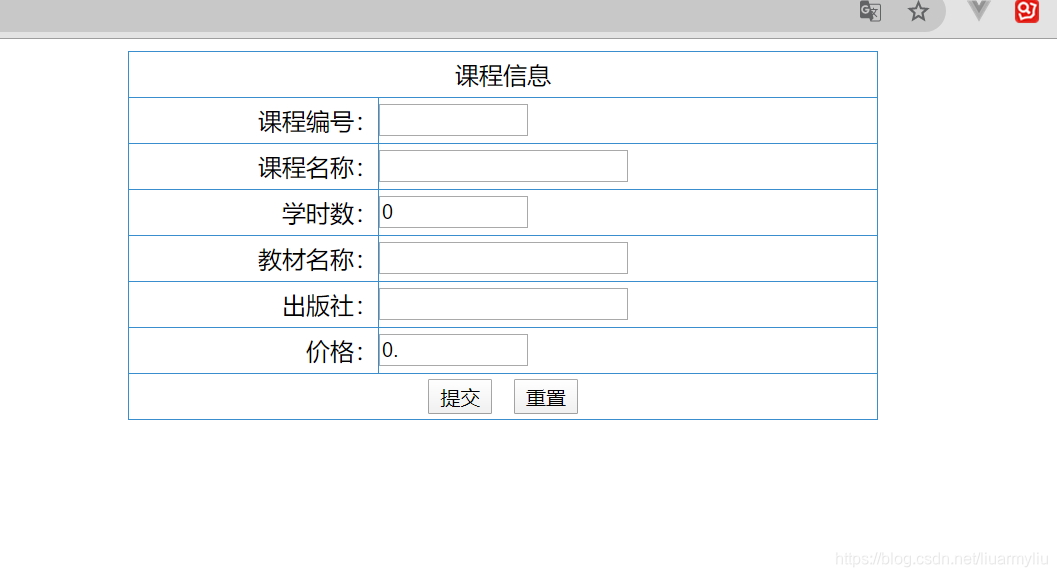Select the 价格 field showing 0.
Viewport: 1057px width, 577px height.
tap(452, 350)
